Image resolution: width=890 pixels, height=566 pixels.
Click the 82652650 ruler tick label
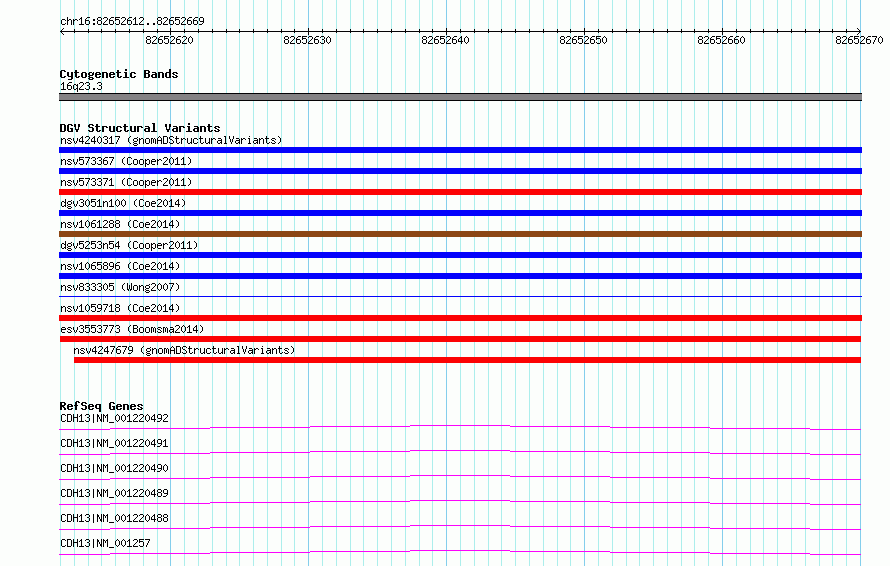[x=583, y=40]
